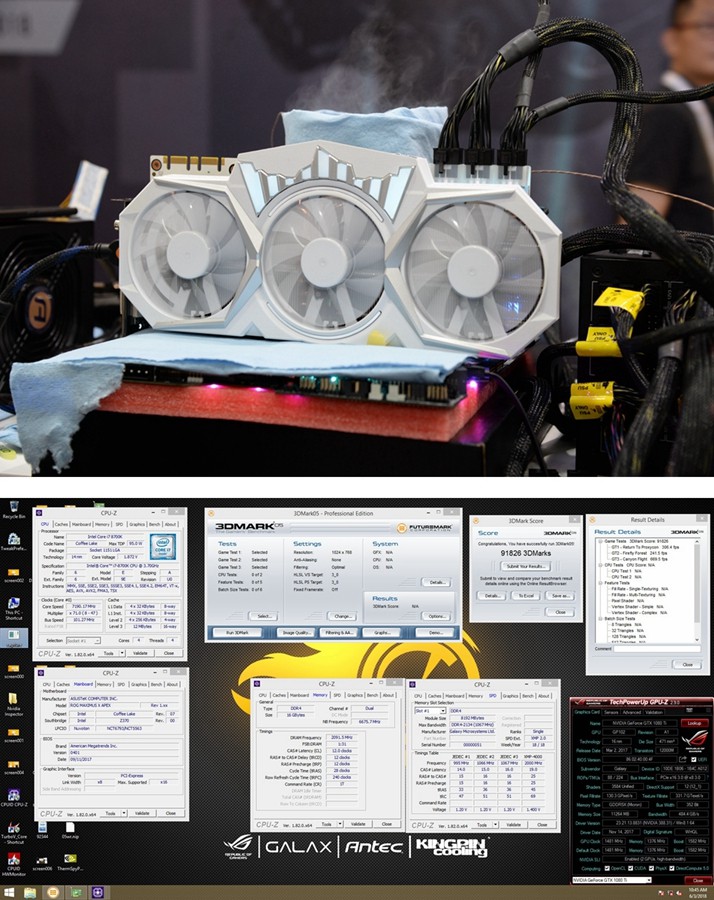This screenshot has height=900, width=714.
Task: Open Graphics tab in Mainboard CPU-Z window
Action: pyautogui.click(x=139, y=684)
